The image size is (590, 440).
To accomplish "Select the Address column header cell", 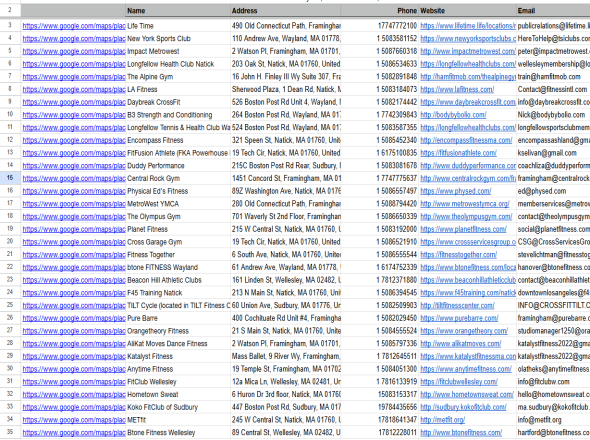I will [x=286, y=11].
